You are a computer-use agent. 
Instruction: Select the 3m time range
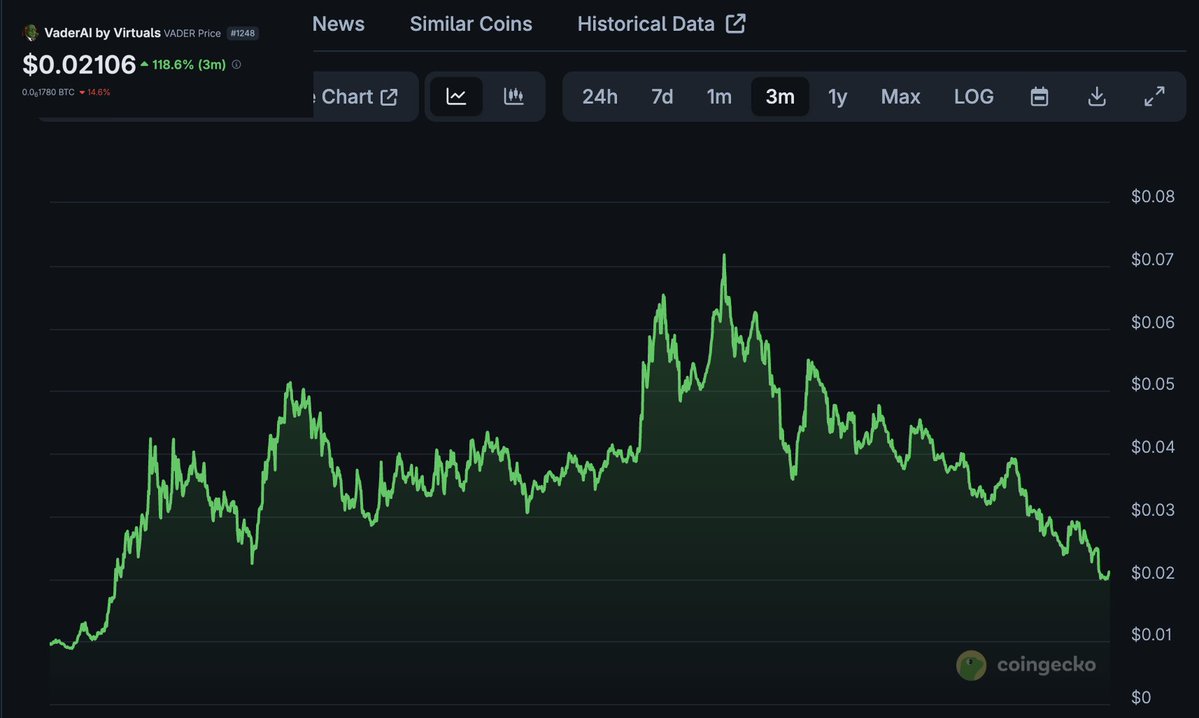(x=780, y=96)
